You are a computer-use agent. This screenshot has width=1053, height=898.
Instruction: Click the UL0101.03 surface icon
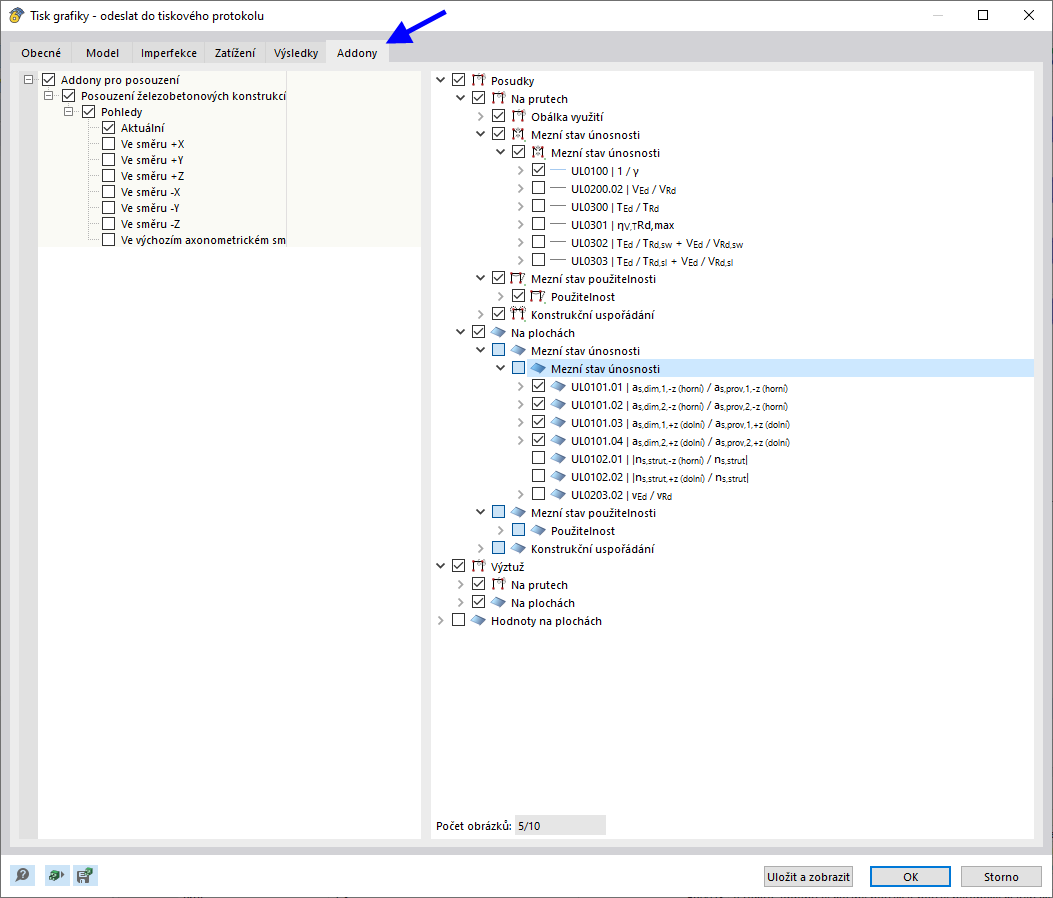click(x=558, y=422)
